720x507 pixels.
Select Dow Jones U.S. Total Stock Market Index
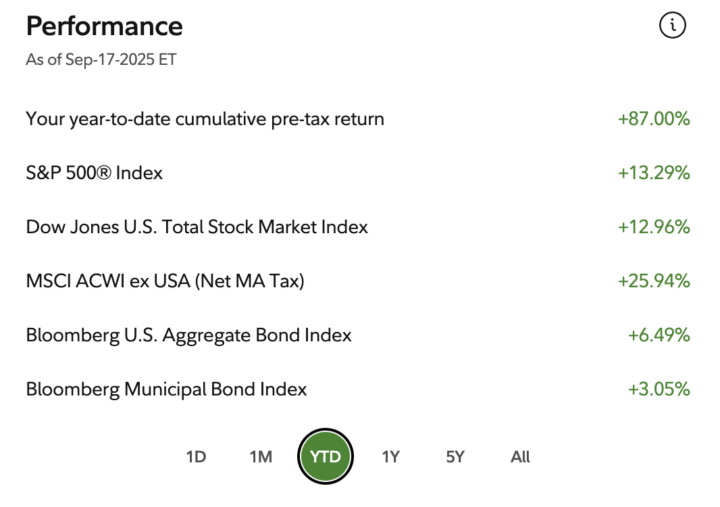click(197, 227)
